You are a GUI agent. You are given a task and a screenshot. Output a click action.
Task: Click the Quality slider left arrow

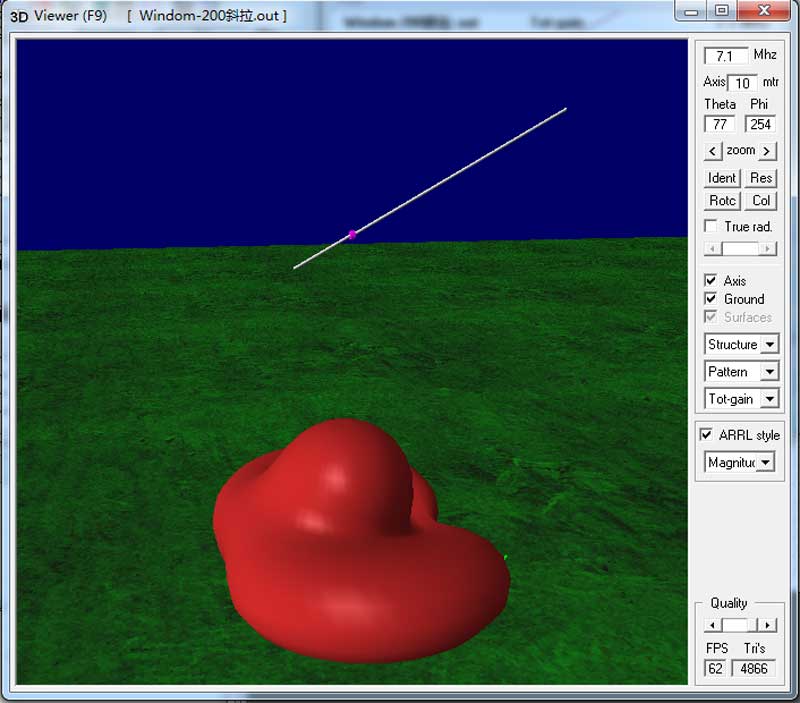pyautogui.click(x=713, y=625)
